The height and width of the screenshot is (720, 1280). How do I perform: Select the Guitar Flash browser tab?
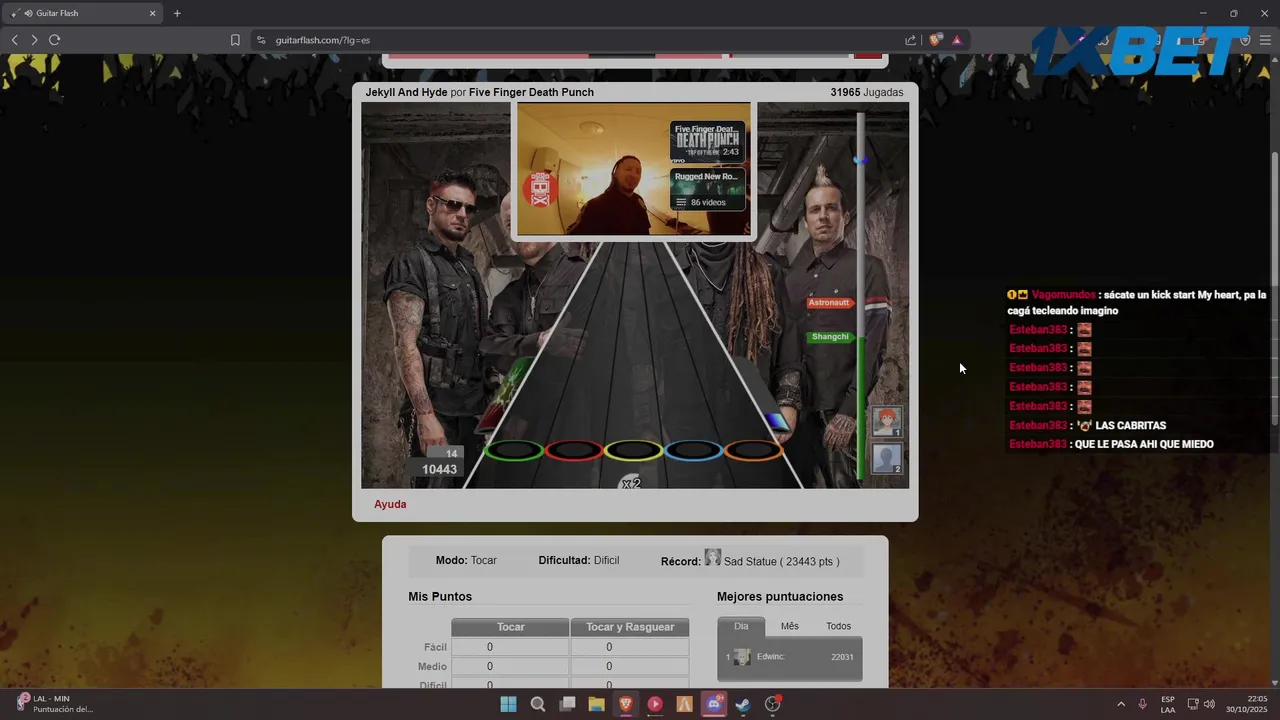[x=84, y=13]
